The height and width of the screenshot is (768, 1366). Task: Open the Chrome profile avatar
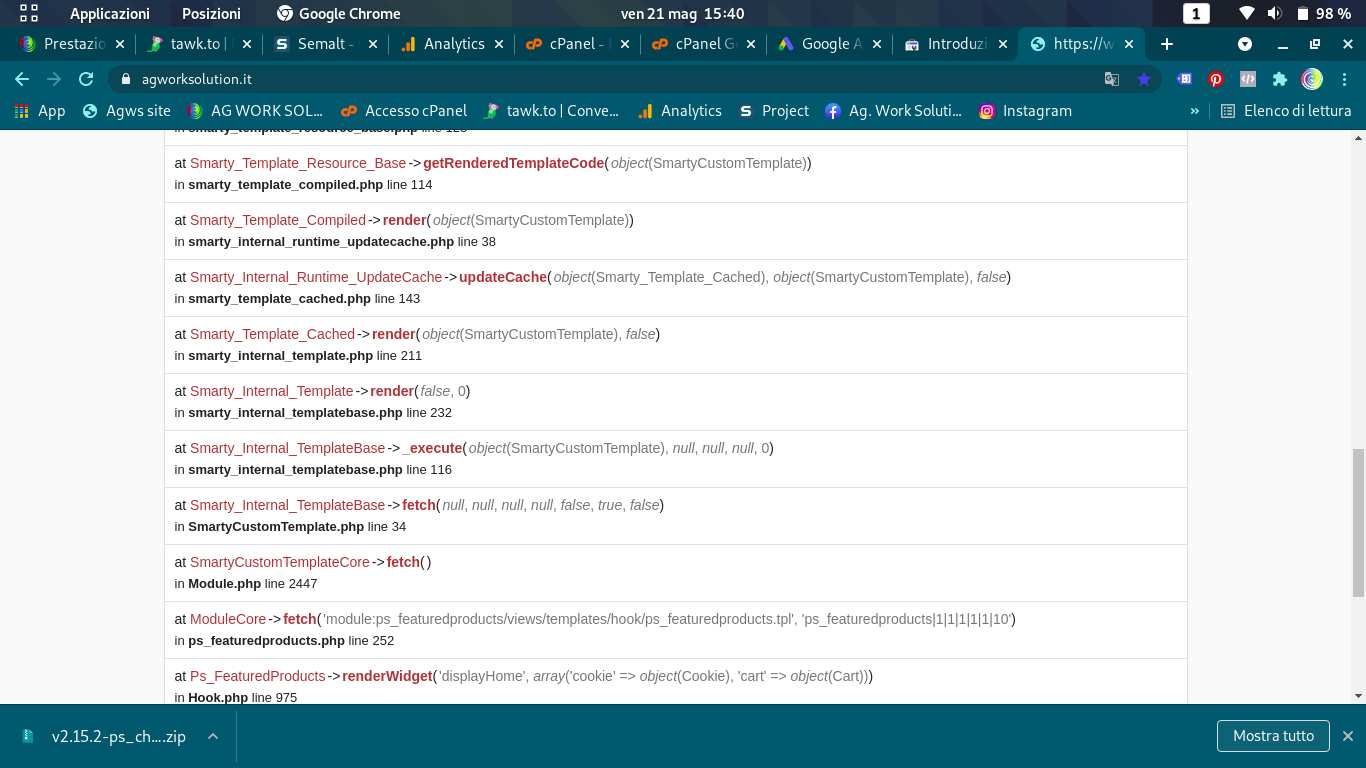(x=1312, y=79)
